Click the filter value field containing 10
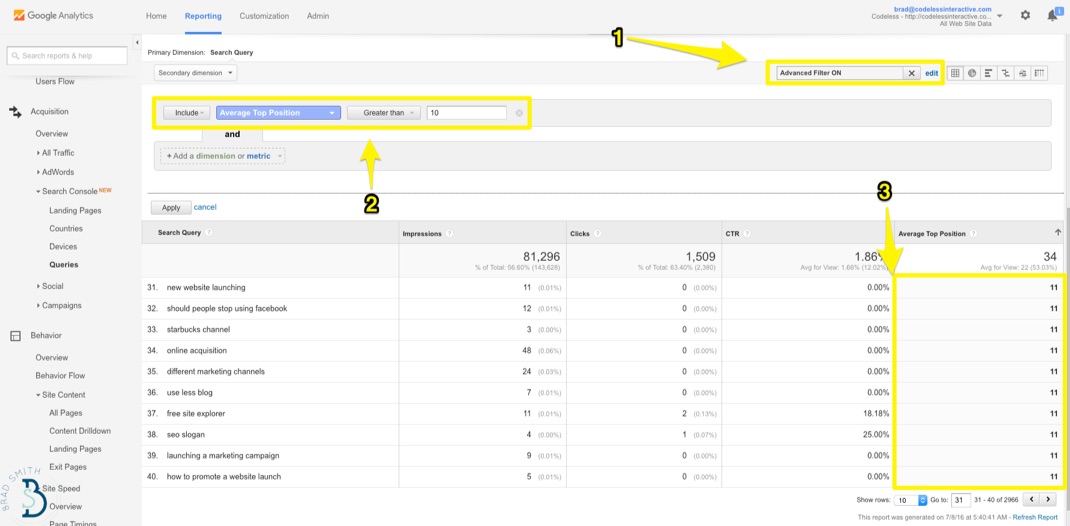Screen dimensions: 1070x526 coord(467,113)
